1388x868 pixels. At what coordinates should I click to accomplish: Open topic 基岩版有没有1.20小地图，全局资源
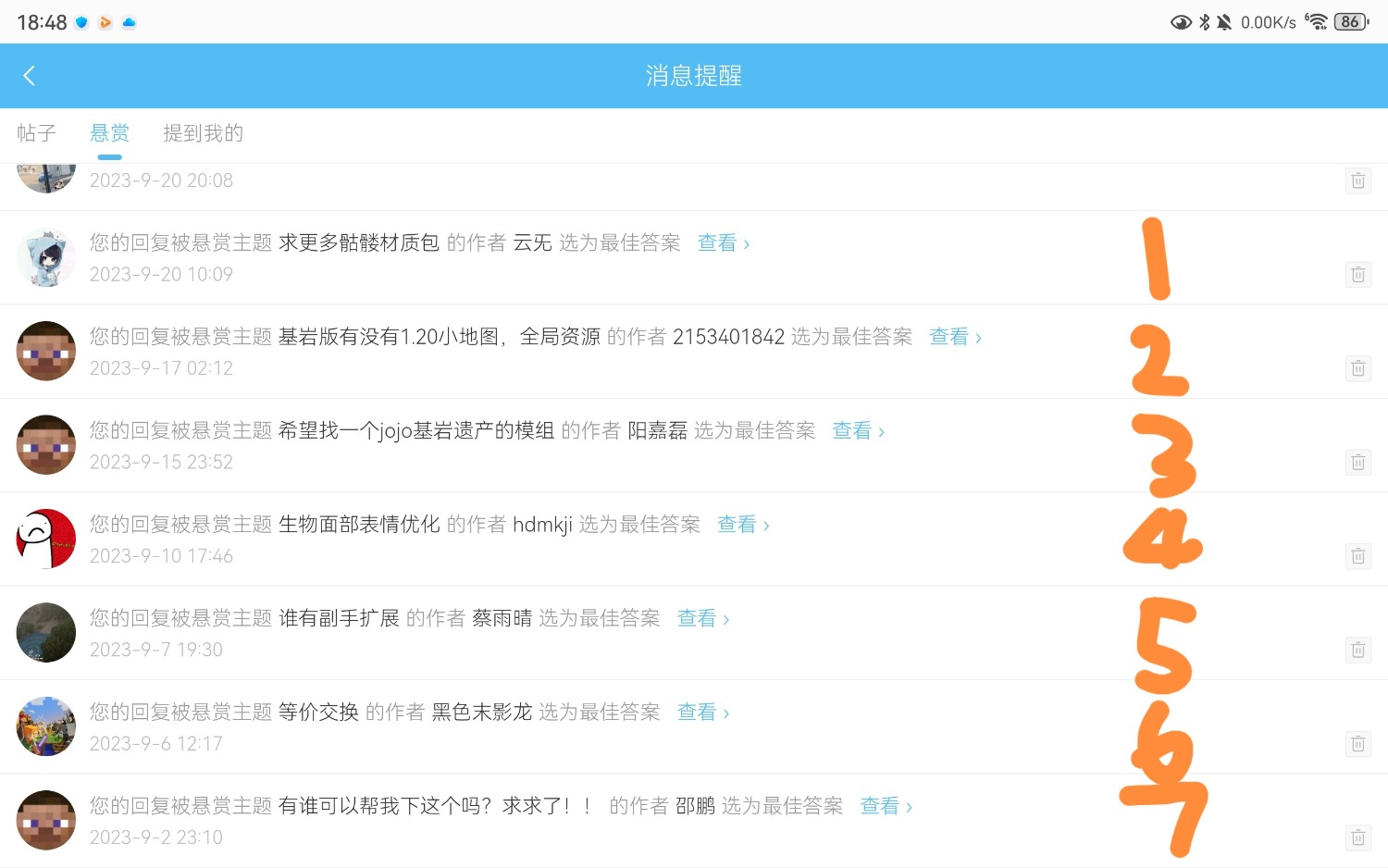tap(440, 337)
